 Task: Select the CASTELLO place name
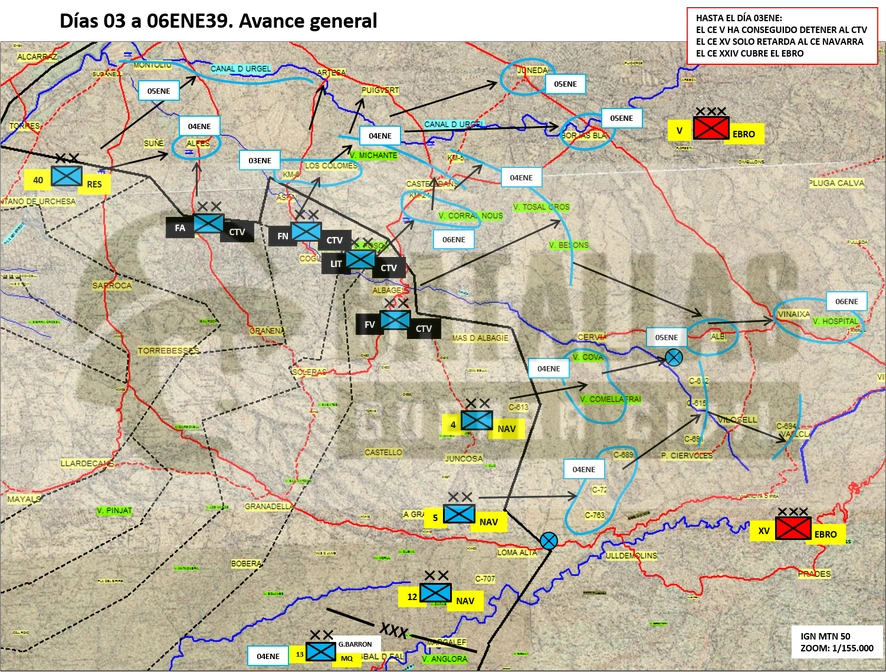click(384, 453)
